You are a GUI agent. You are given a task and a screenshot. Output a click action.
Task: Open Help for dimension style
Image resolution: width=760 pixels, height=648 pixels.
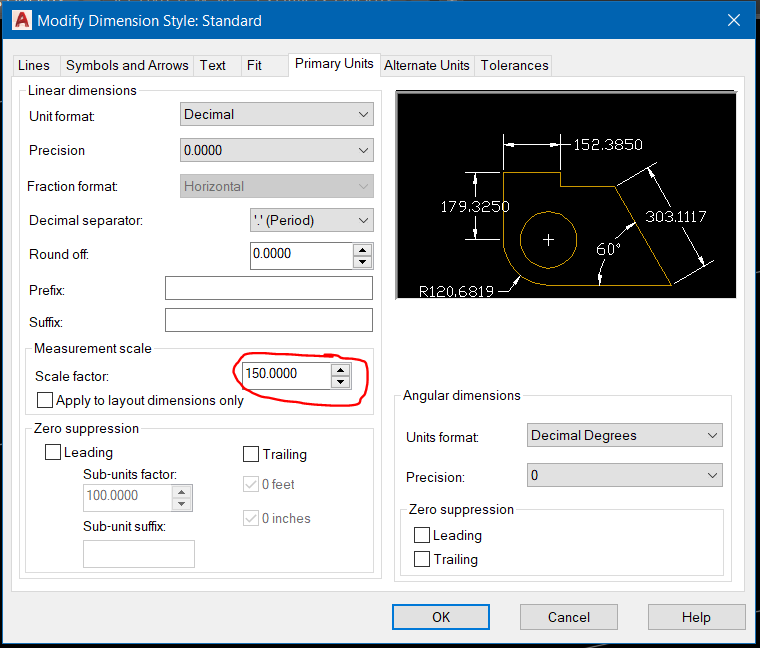pos(697,617)
